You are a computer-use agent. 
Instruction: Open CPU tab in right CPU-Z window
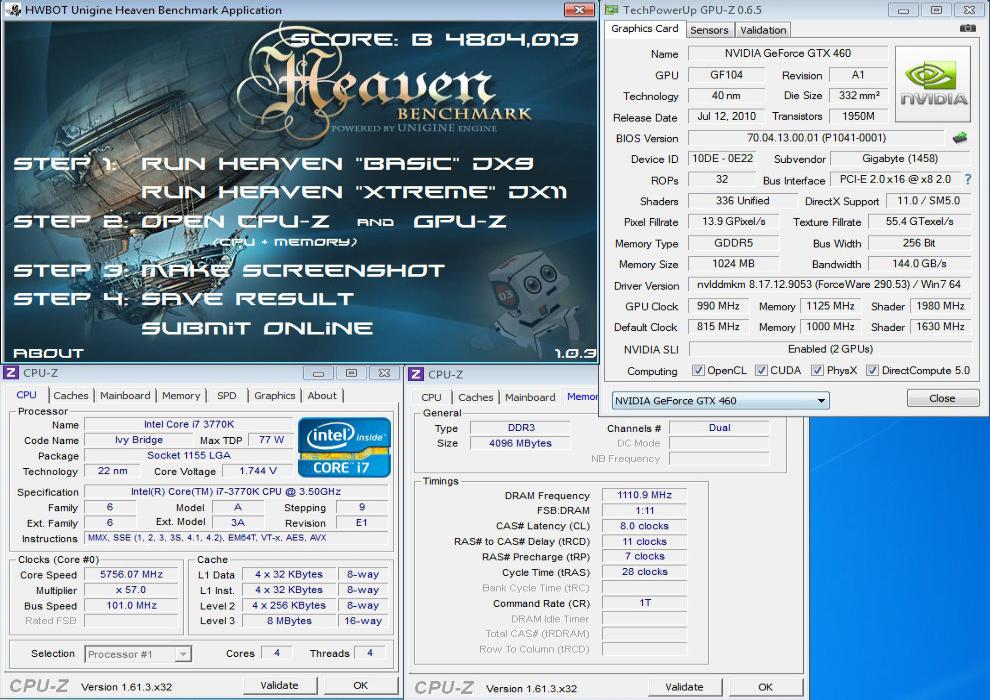click(x=431, y=397)
